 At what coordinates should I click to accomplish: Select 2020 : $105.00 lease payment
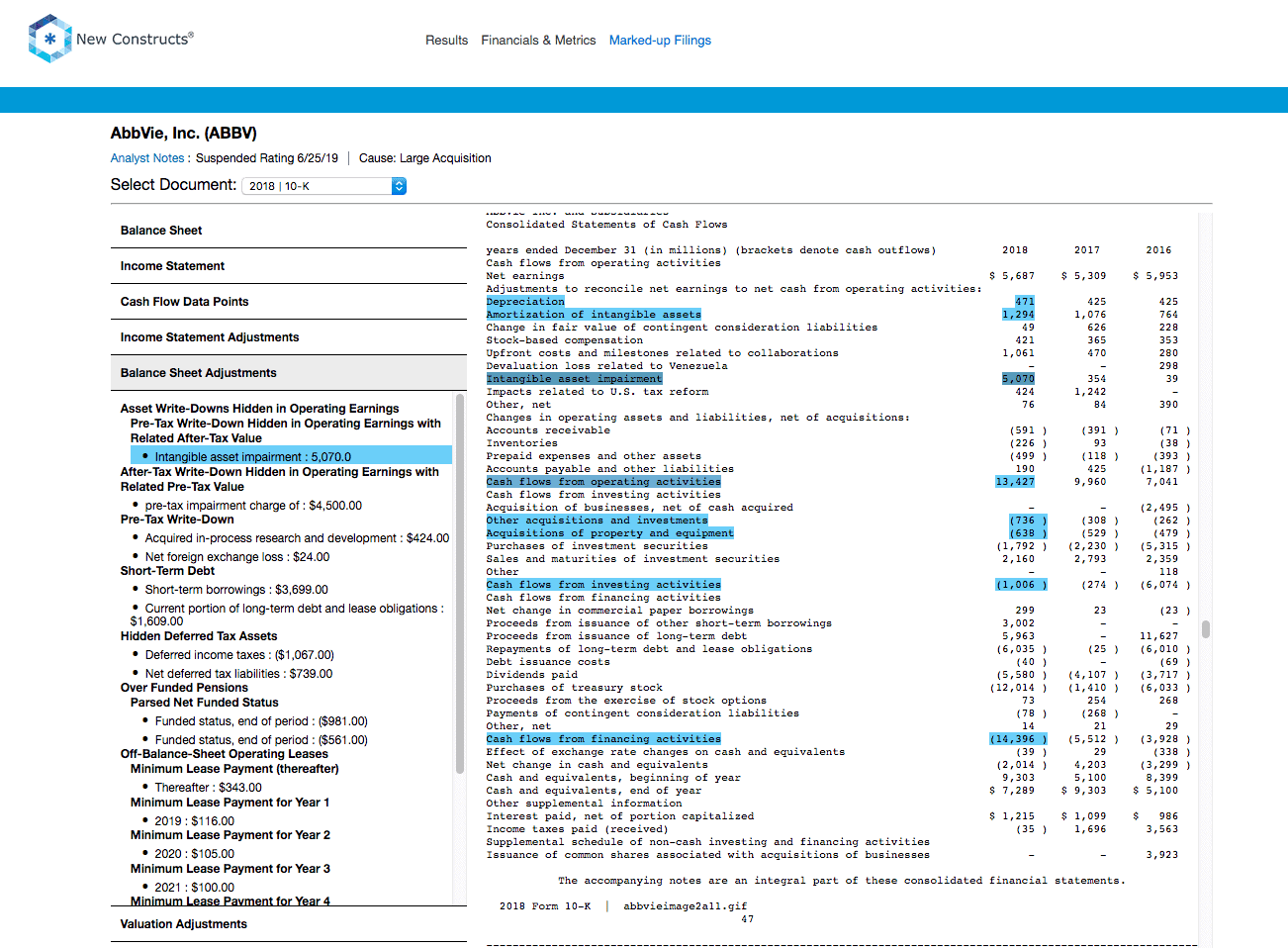point(194,854)
